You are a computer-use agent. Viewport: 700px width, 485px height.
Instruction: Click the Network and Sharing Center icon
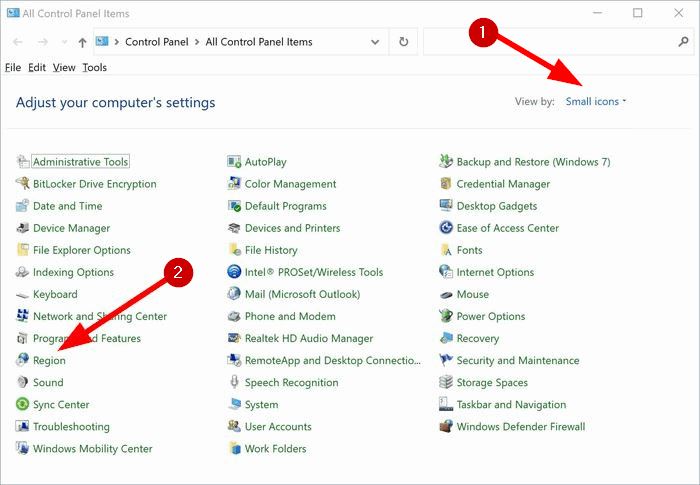[x=23, y=316]
